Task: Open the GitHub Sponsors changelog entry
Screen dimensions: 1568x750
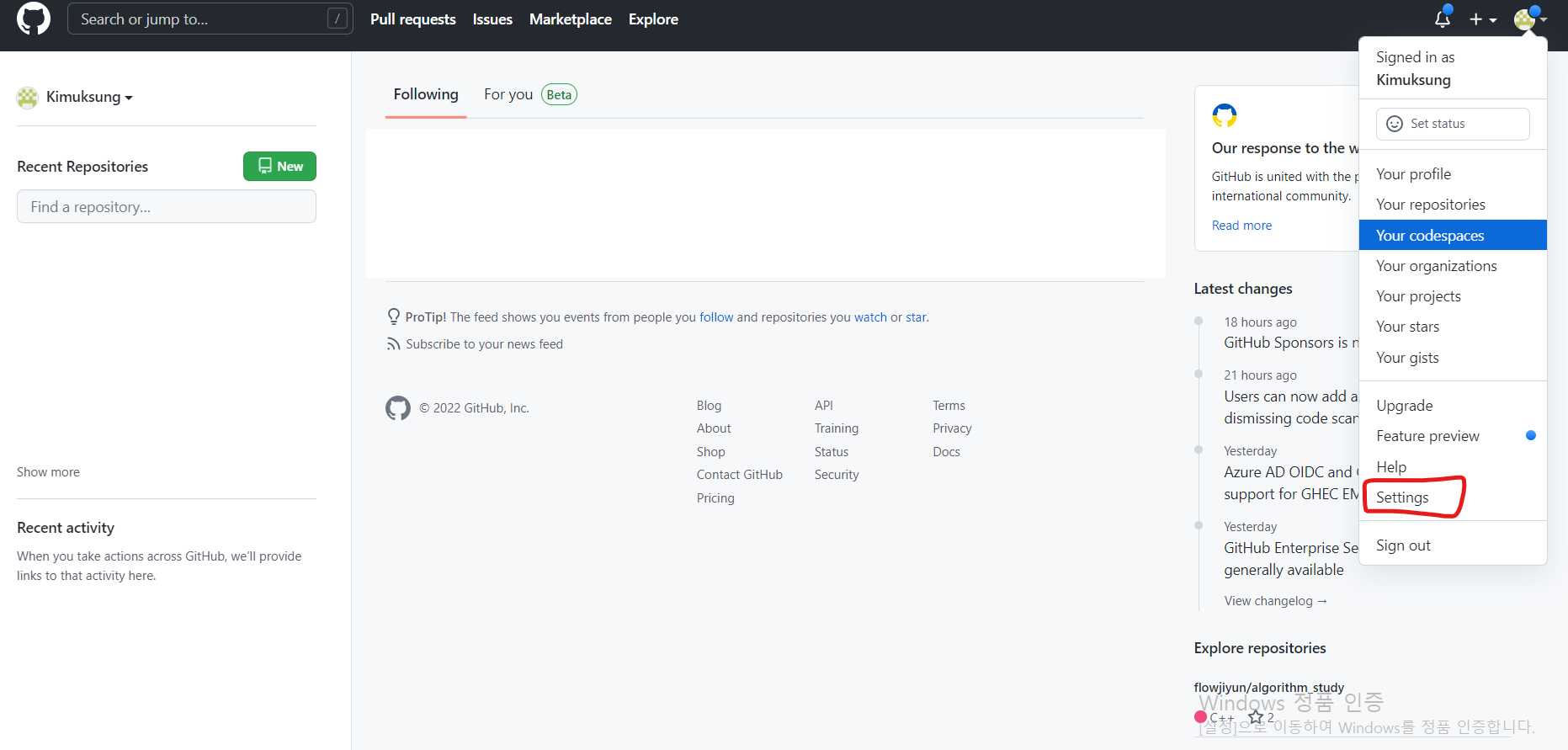Action: [1290, 343]
